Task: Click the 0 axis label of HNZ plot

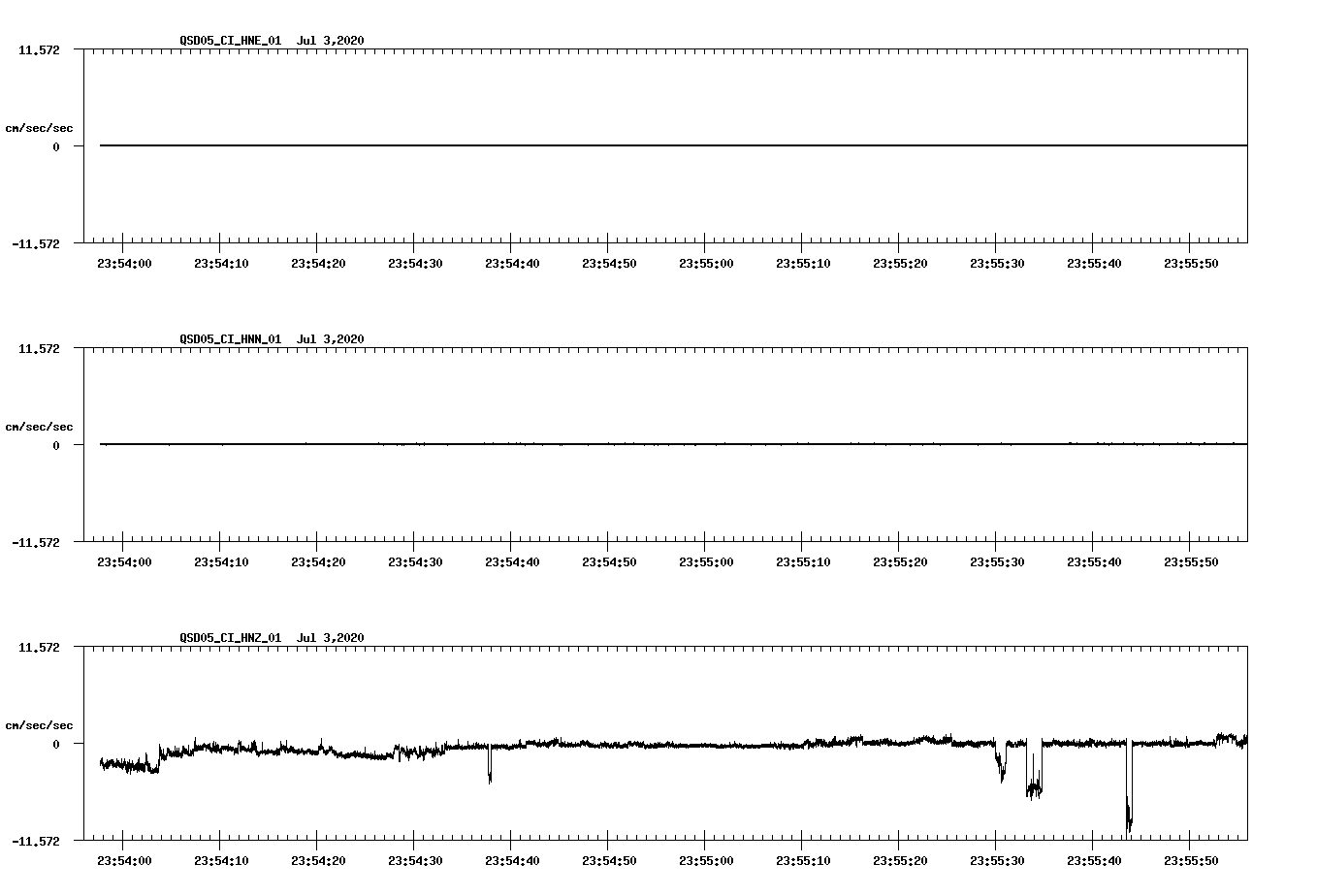Action: click(x=56, y=744)
